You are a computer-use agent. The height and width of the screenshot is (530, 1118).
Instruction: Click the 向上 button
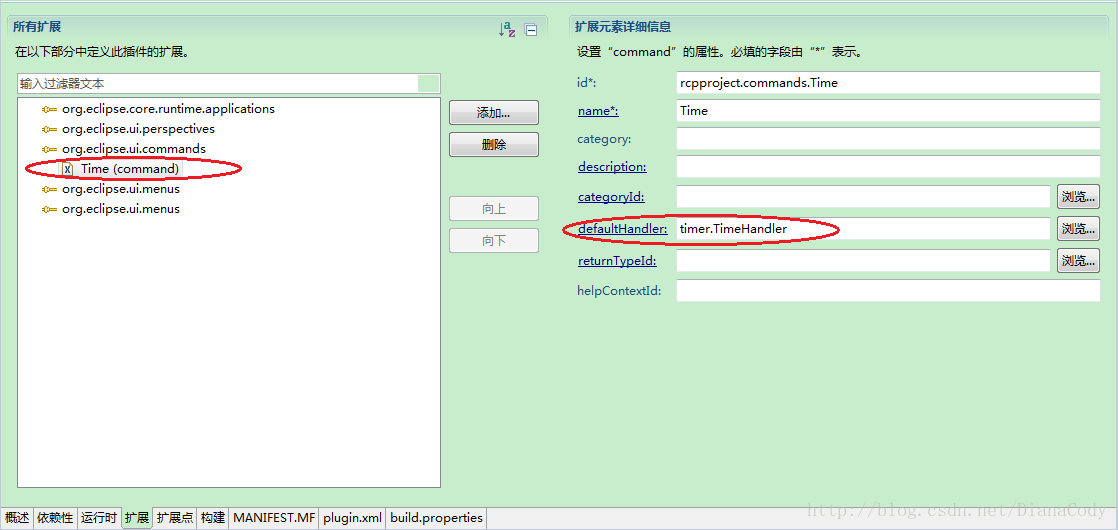pyautogui.click(x=493, y=209)
